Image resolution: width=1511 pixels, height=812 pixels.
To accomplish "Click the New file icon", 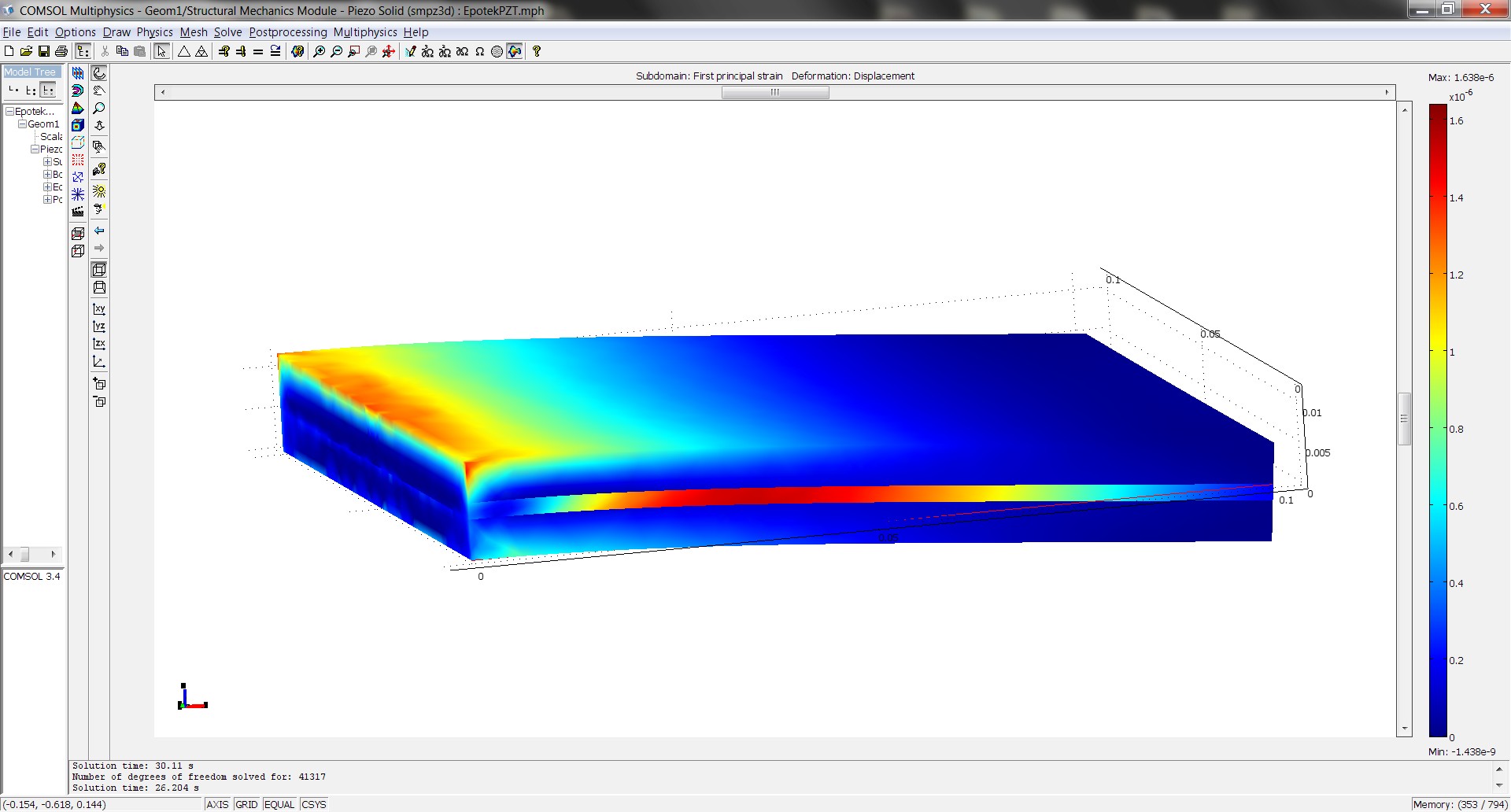I will pyautogui.click(x=9, y=51).
